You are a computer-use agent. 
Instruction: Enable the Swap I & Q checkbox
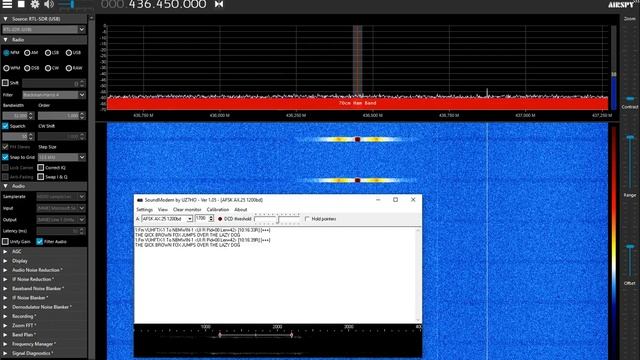tap(40, 177)
